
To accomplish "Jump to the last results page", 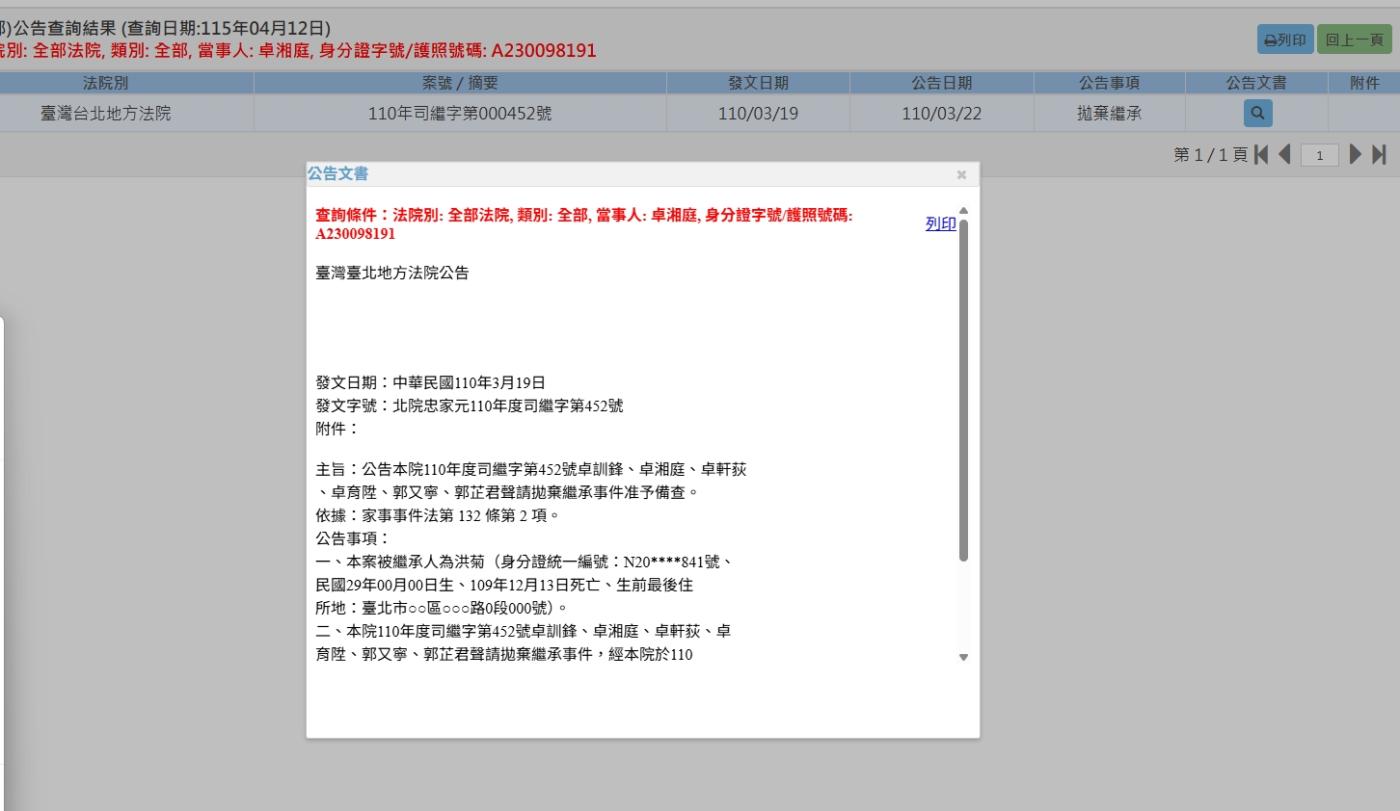I will pyautogui.click(x=1380, y=155).
